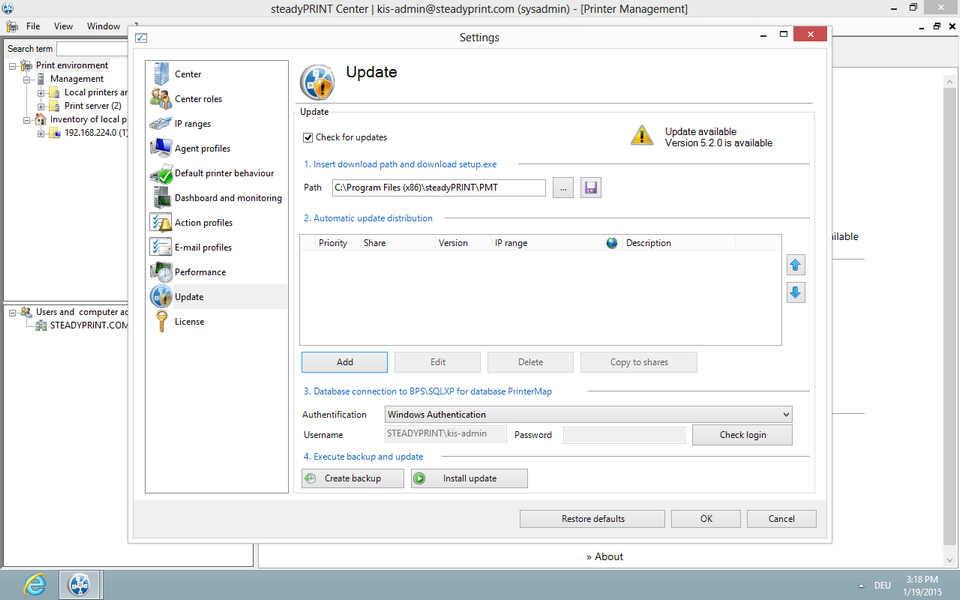Open the Center settings page icon
960x600 pixels.
(x=161, y=73)
